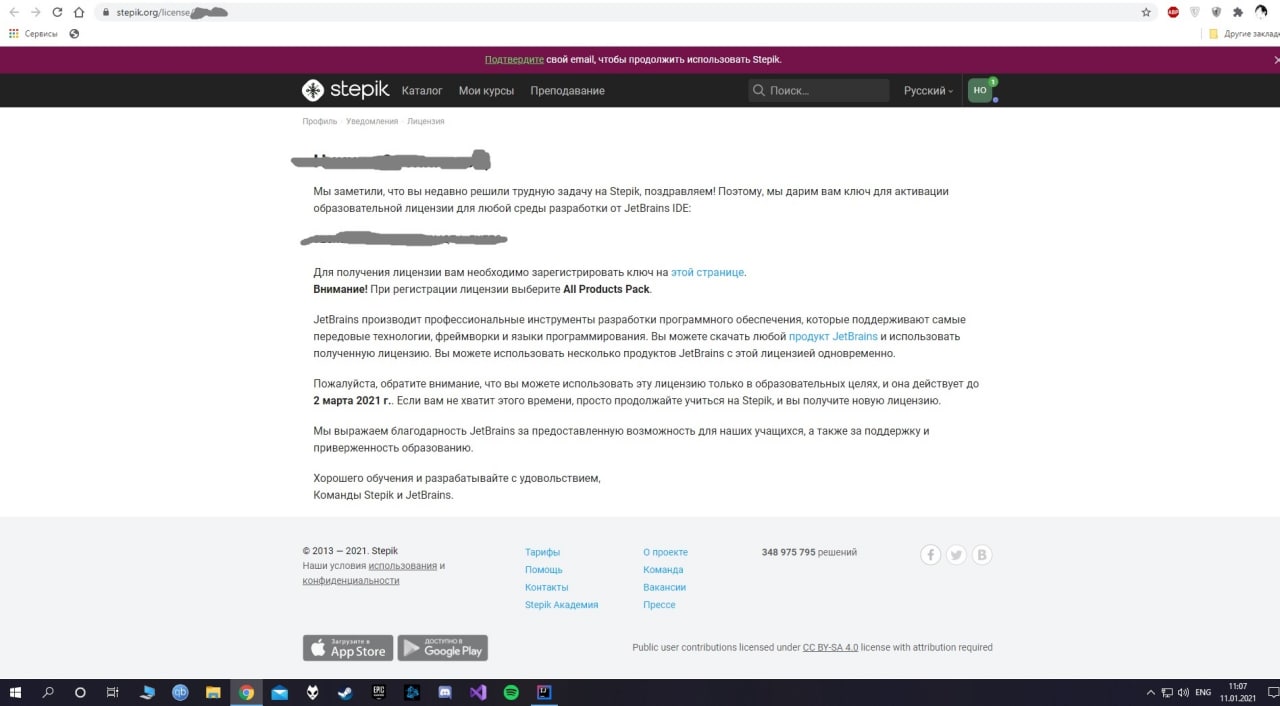Expand the Русский language dropdown
Image resolution: width=1280 pixels, height=706 pixels.
928,91
